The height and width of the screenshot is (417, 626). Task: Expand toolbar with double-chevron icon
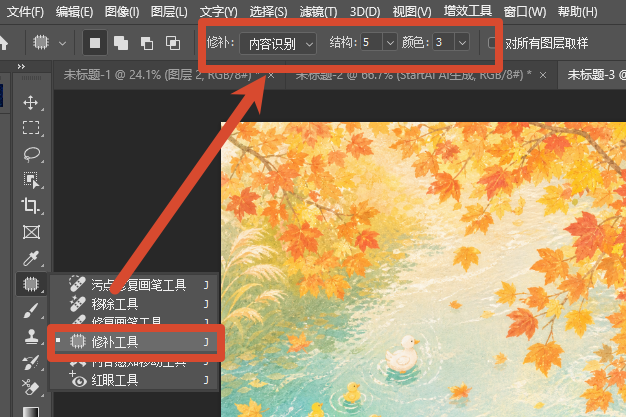click(21, 66)
